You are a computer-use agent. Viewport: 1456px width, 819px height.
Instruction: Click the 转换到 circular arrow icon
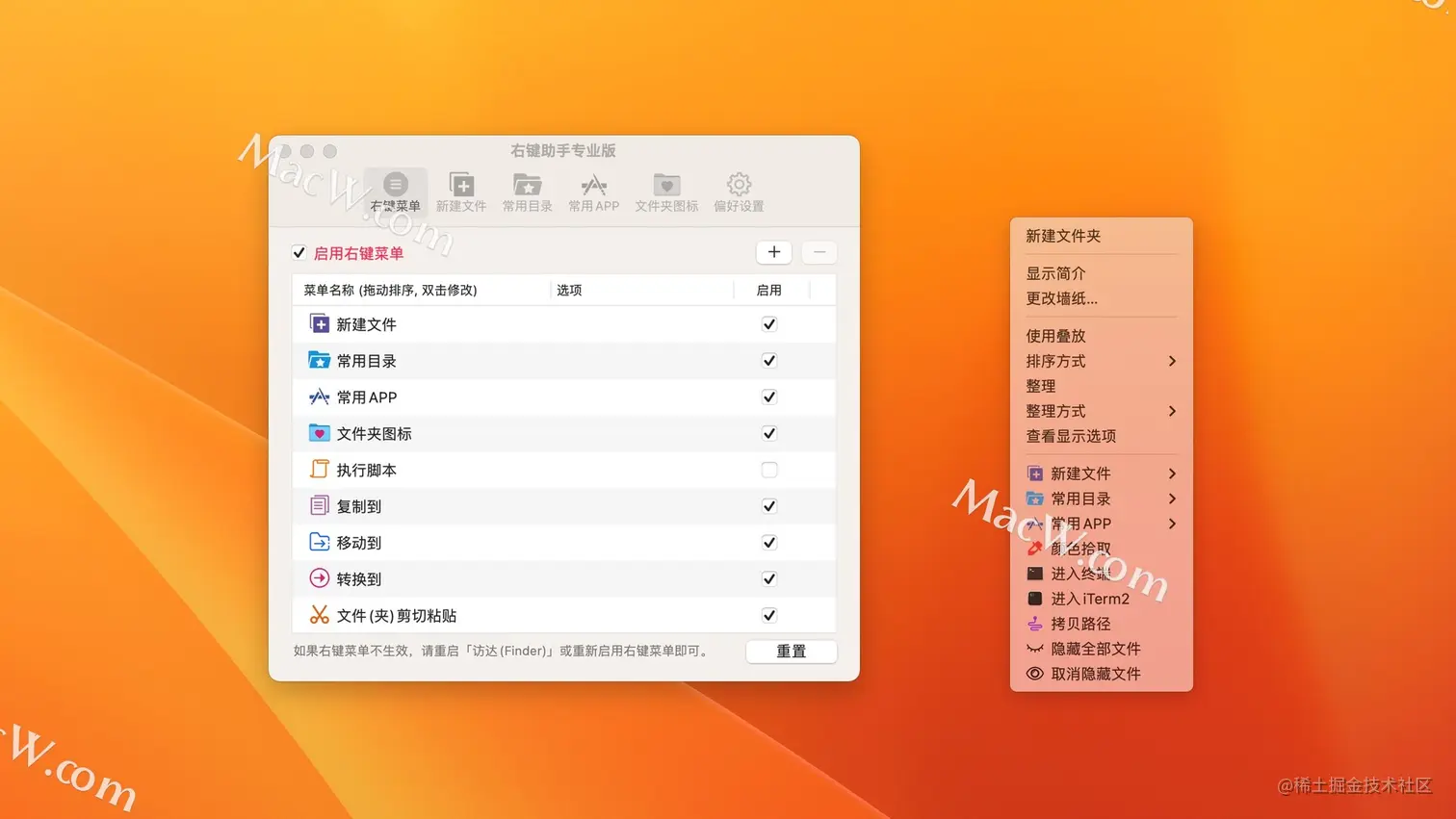tap(319, 578)
